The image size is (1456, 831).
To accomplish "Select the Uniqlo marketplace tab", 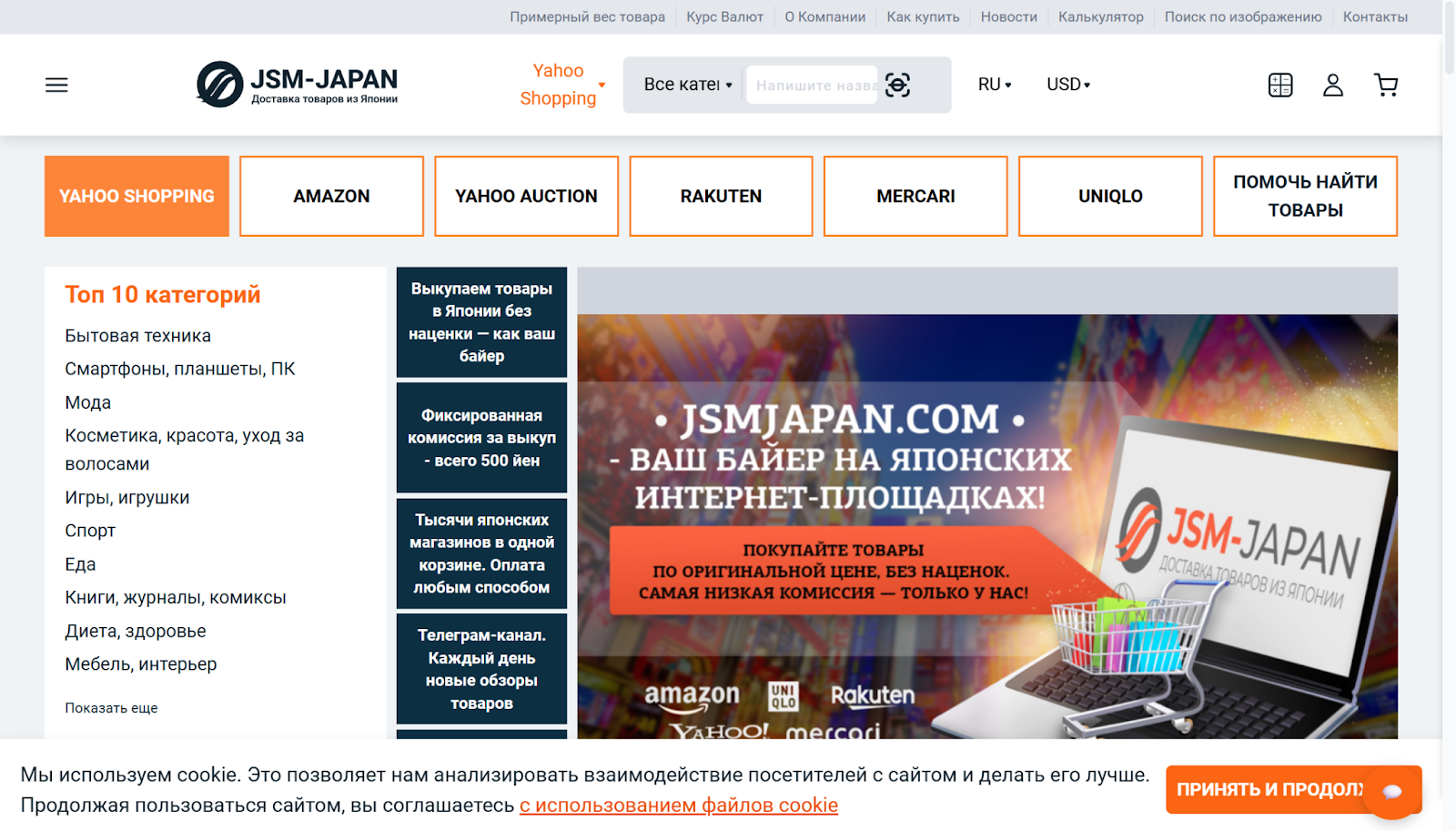I will tap(1110, 196).
